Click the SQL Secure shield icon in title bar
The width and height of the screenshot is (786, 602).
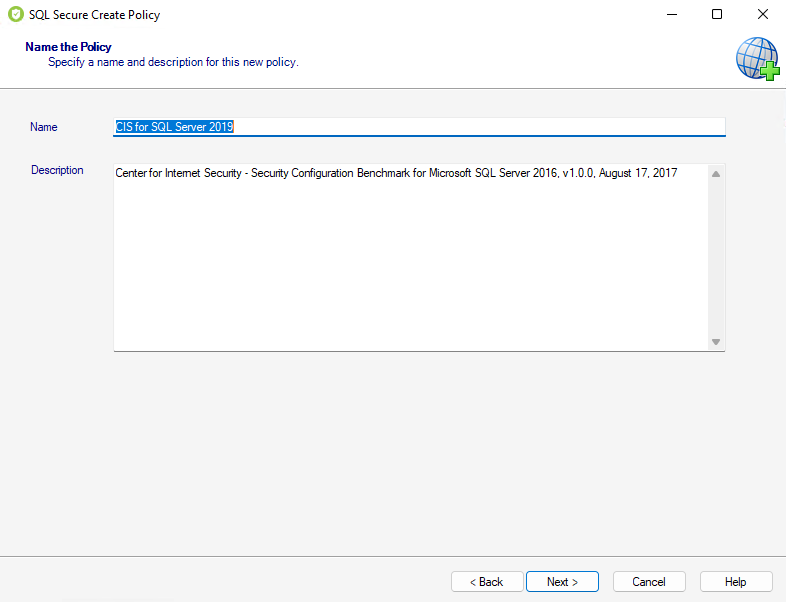pos(16,15)
